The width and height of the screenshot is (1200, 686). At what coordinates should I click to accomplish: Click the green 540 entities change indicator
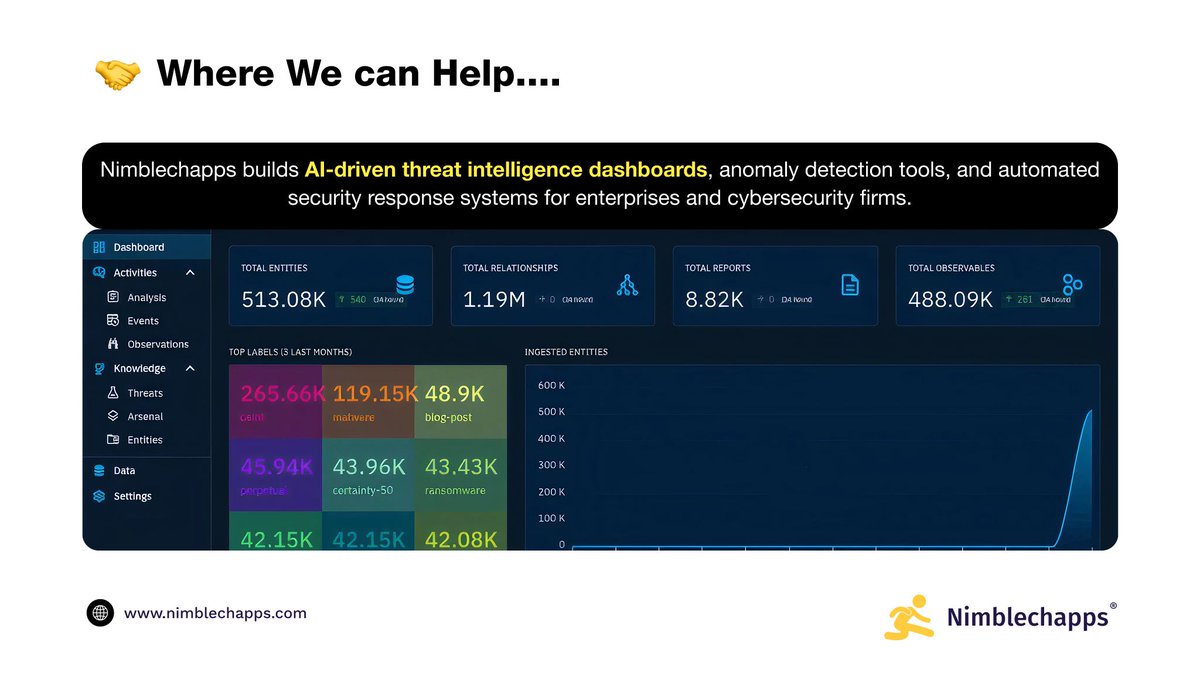pos(352,299)
